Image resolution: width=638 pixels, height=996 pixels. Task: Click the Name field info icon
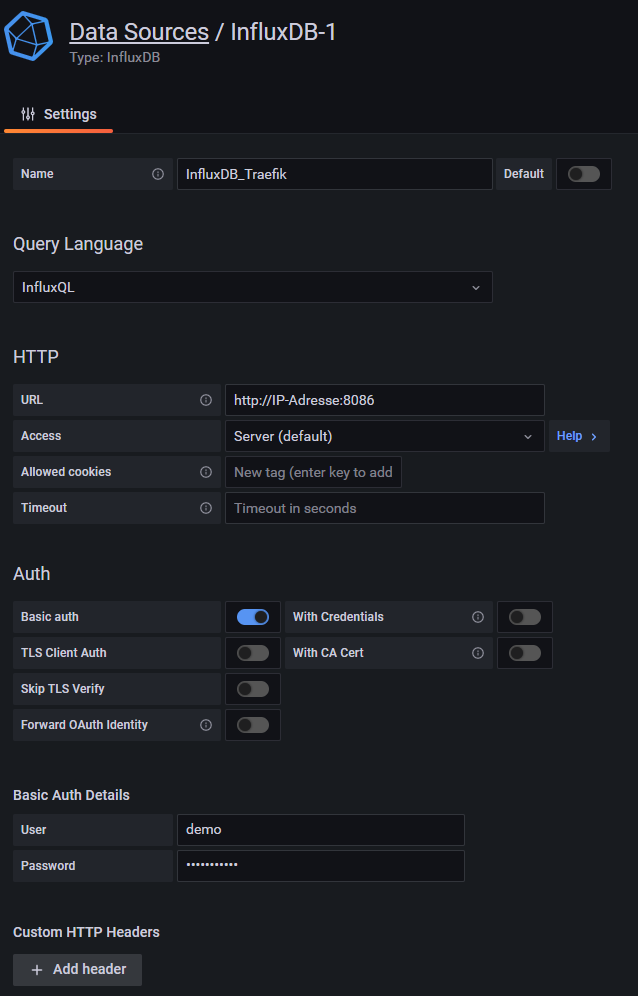(x=158, y=174)
